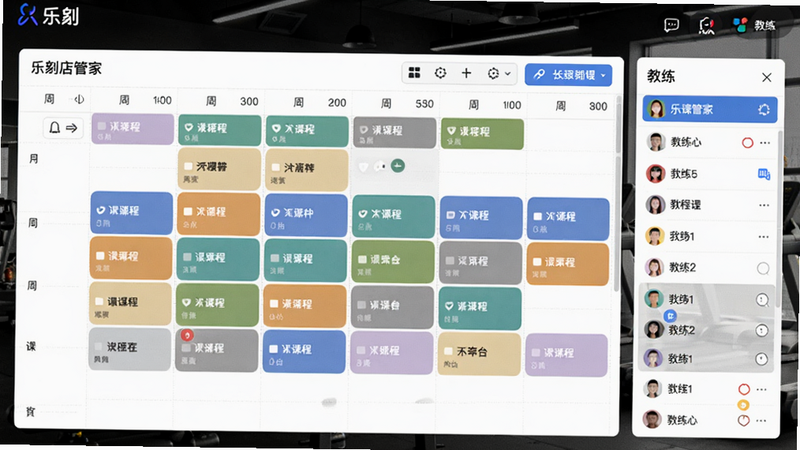The height and width of the screenshot is (450, 800).
Task: Click the 乐臻管家 avatar in the coach panel
Action: click(x=656, y=109)
